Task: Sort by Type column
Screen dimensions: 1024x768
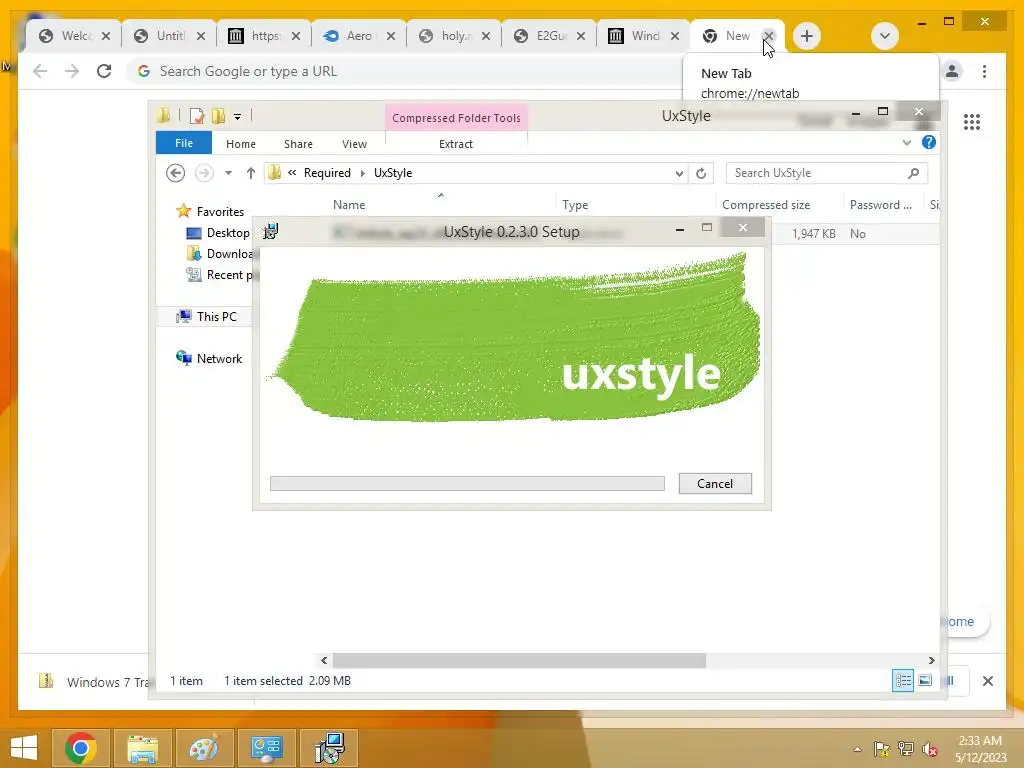Action: (x=575, y=204)
